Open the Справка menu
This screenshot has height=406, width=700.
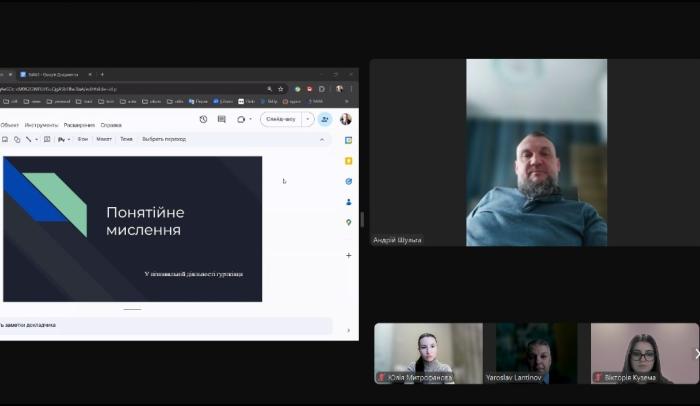111,125
